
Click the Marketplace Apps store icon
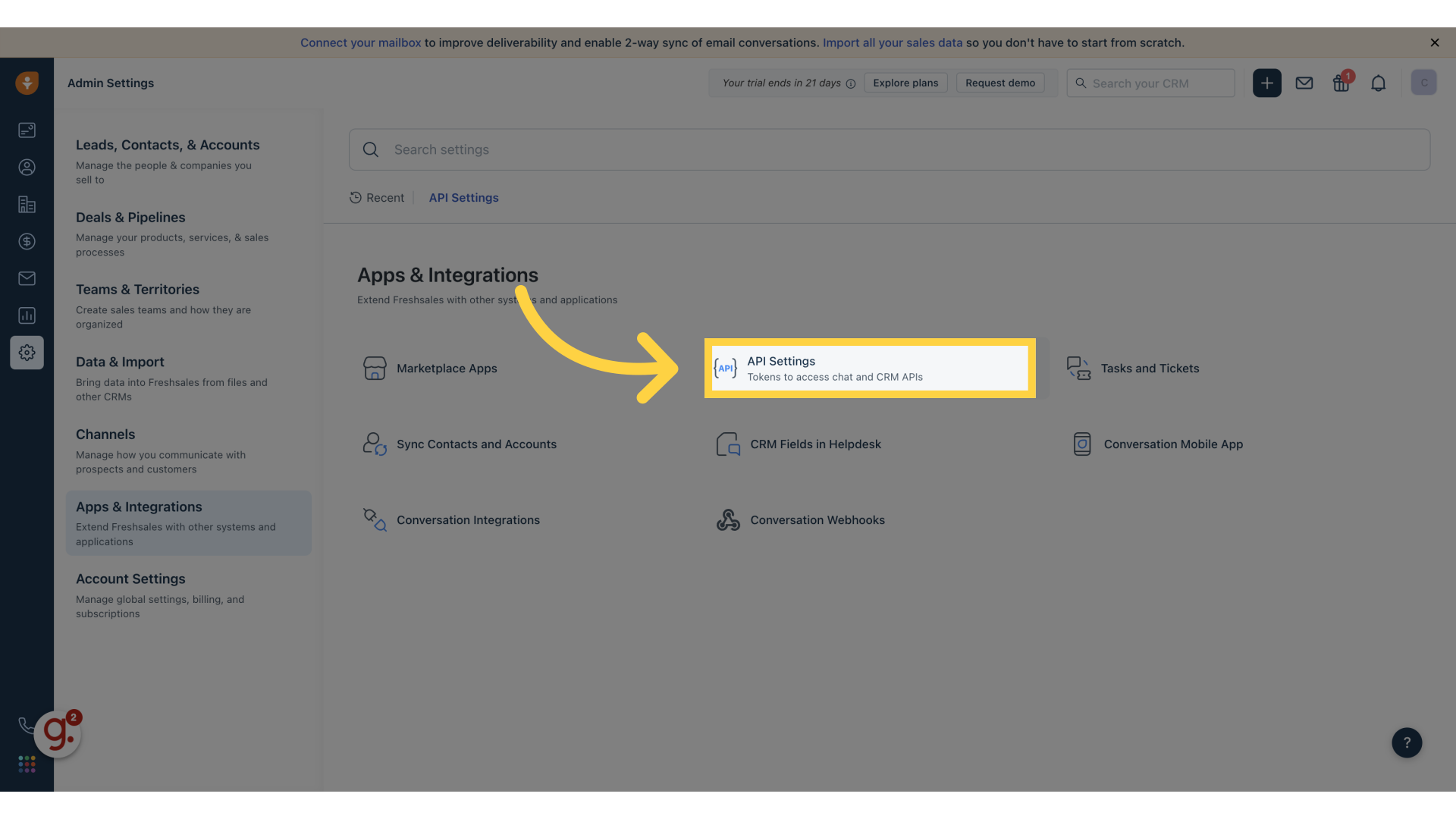coord(375,369)
